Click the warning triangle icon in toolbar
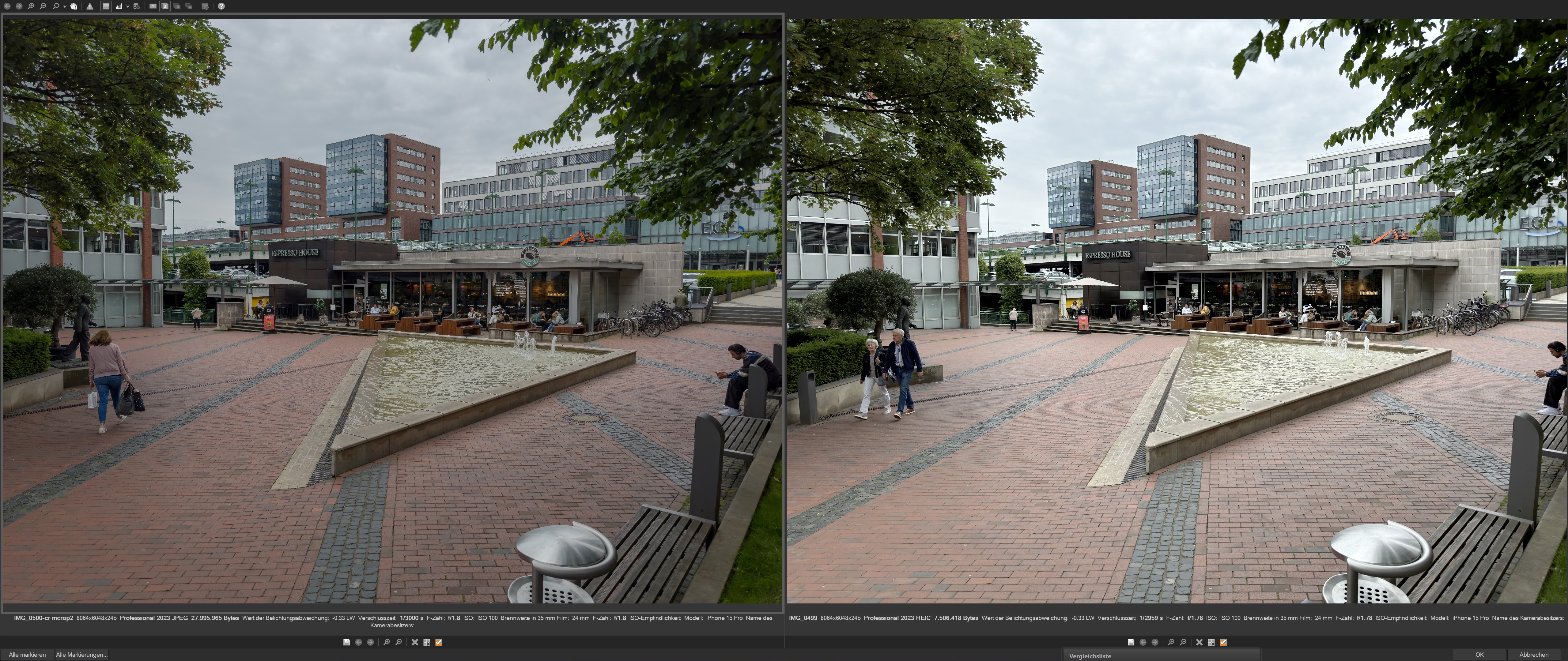This screenshot has width=1568, height=661. click(x=89, y=7)
